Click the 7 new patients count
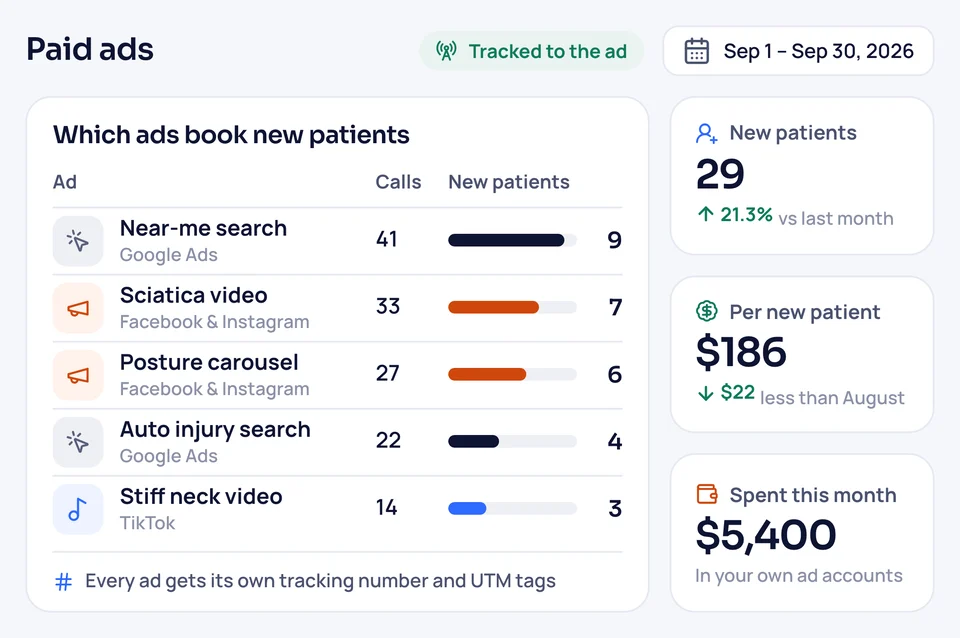 615,307
